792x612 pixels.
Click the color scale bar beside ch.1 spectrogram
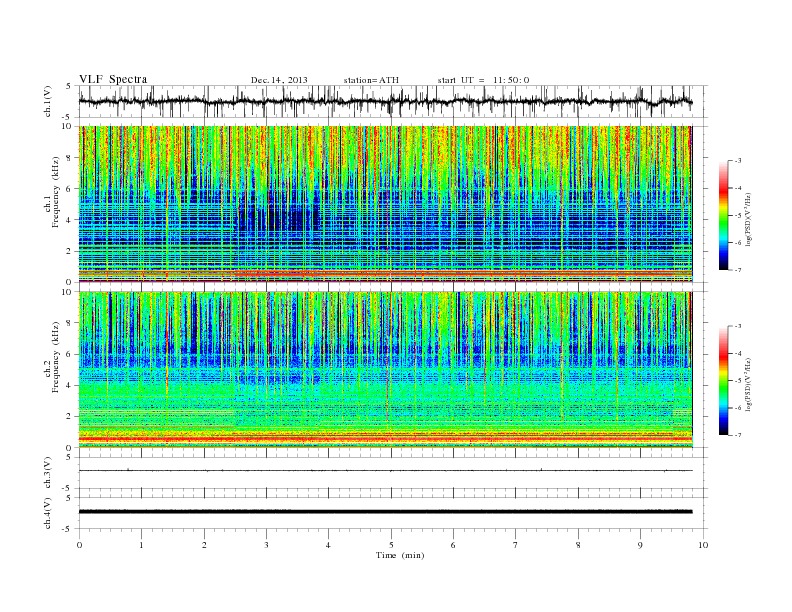[x=723, y=216]
